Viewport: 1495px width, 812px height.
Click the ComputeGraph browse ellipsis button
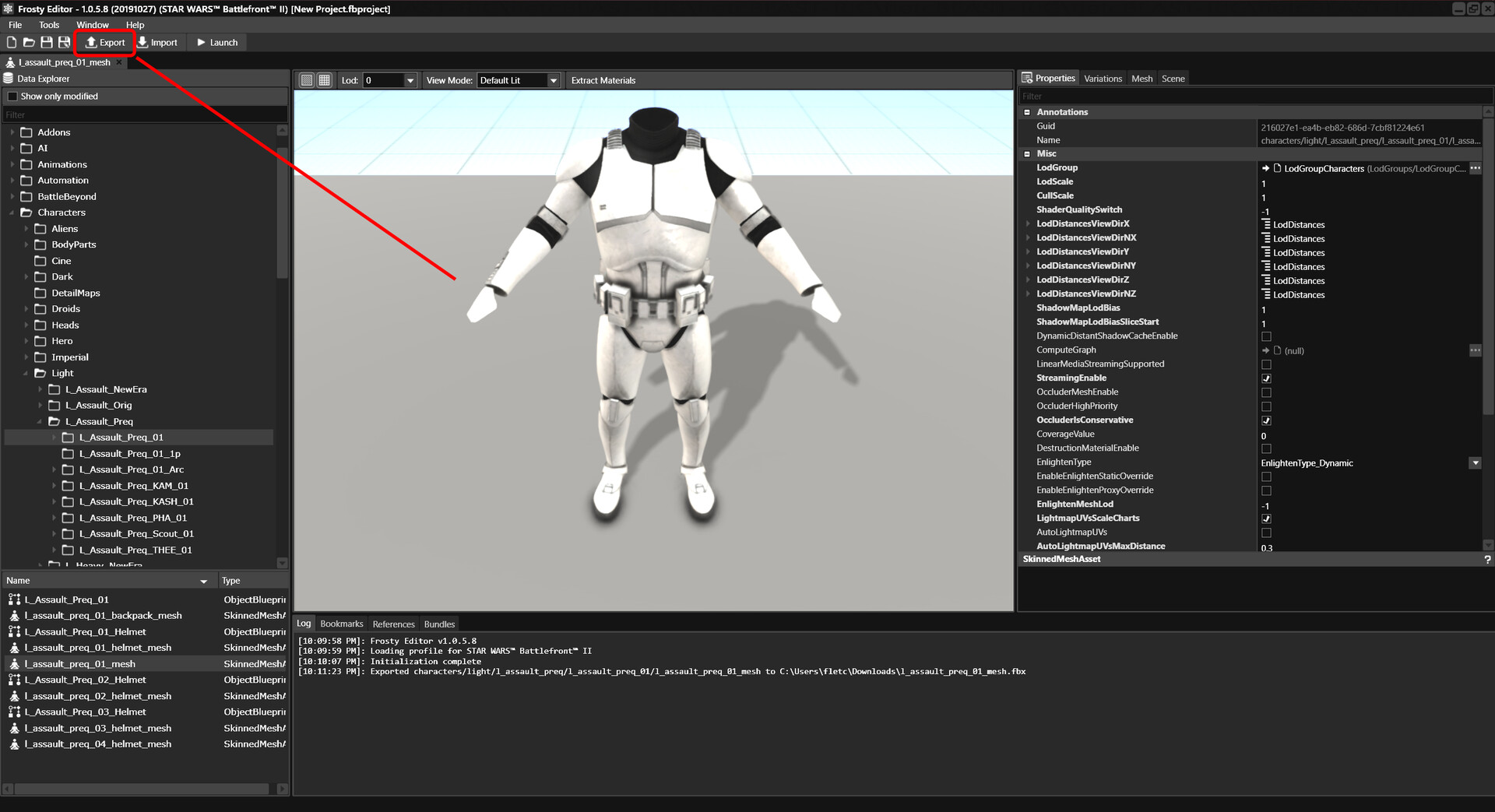[x=1475, y=350]
